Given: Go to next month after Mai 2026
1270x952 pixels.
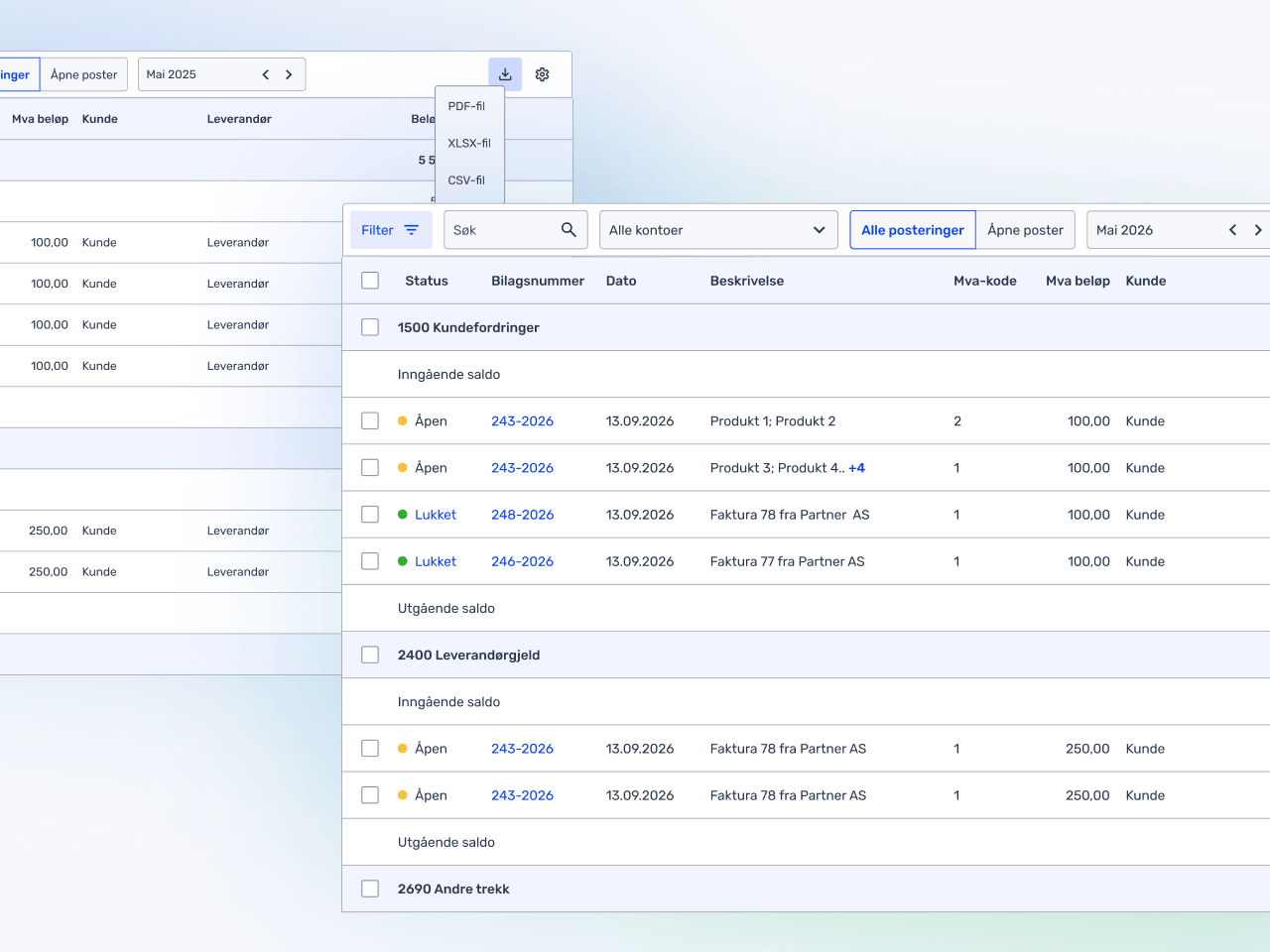Looking at the screenshot, I should 1258,230.
